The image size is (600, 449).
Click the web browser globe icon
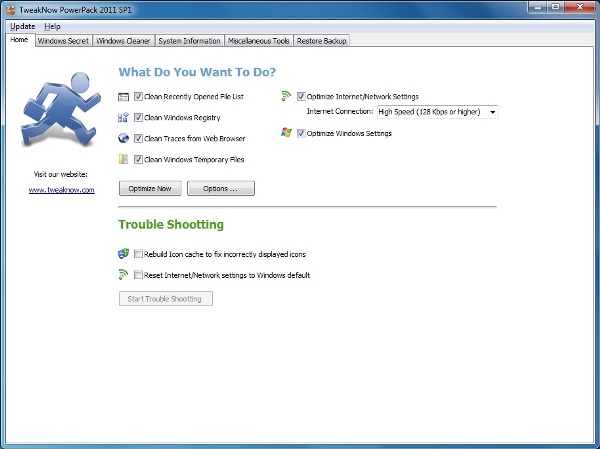[x=123, y=138]
